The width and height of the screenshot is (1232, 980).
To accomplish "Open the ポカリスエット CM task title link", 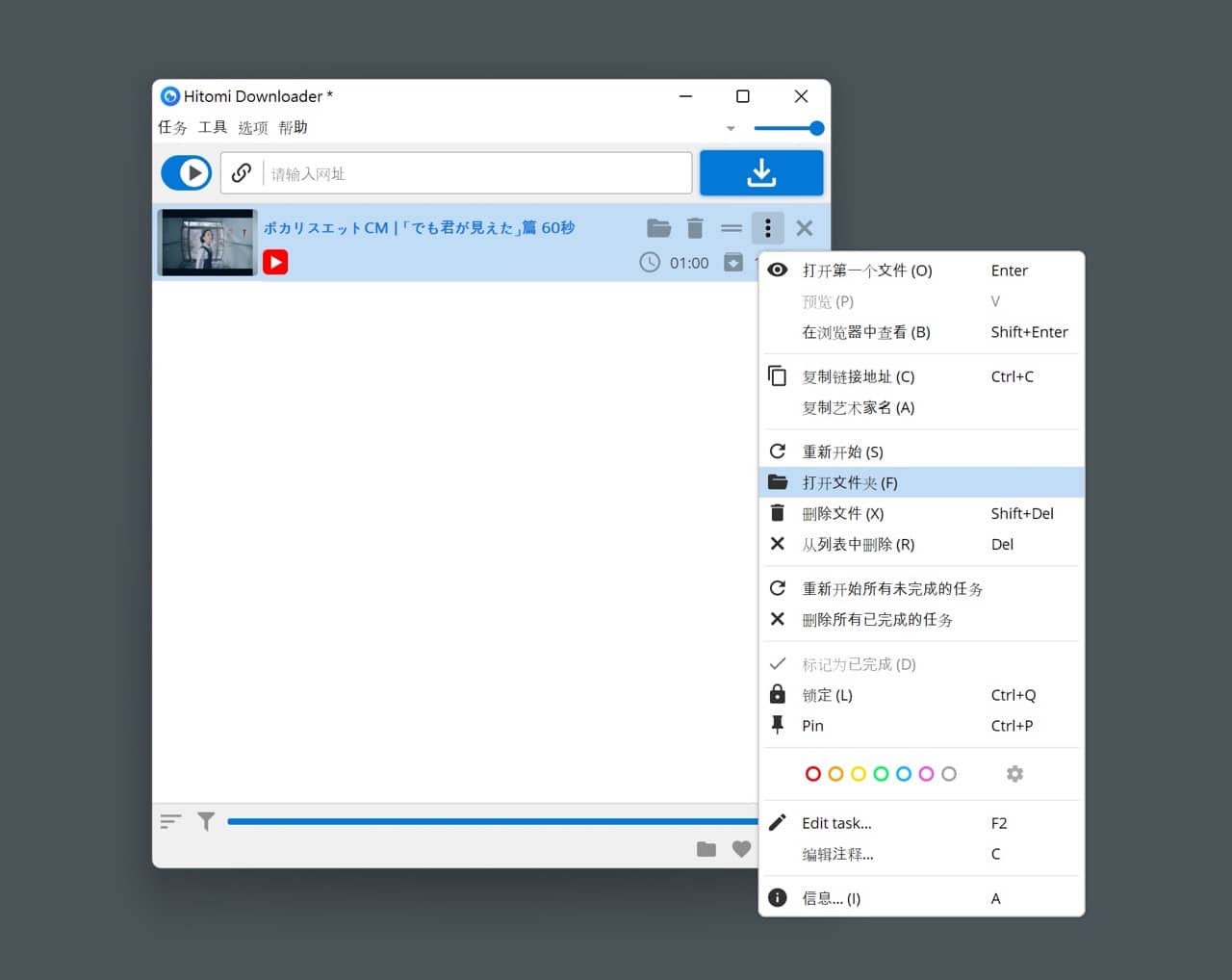I will (419, 228).
